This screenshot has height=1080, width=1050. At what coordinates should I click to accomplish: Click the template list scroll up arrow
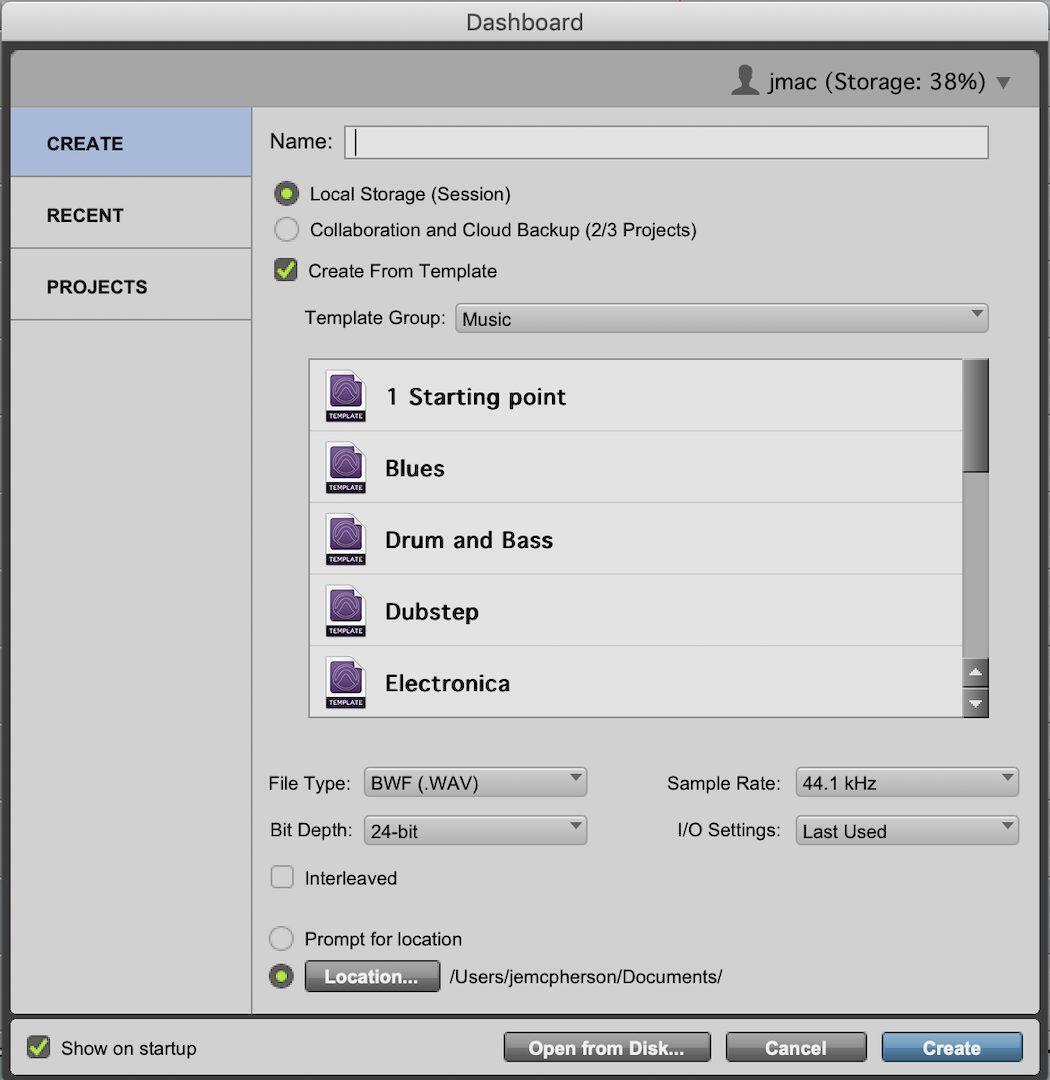[x=975, y=672]
